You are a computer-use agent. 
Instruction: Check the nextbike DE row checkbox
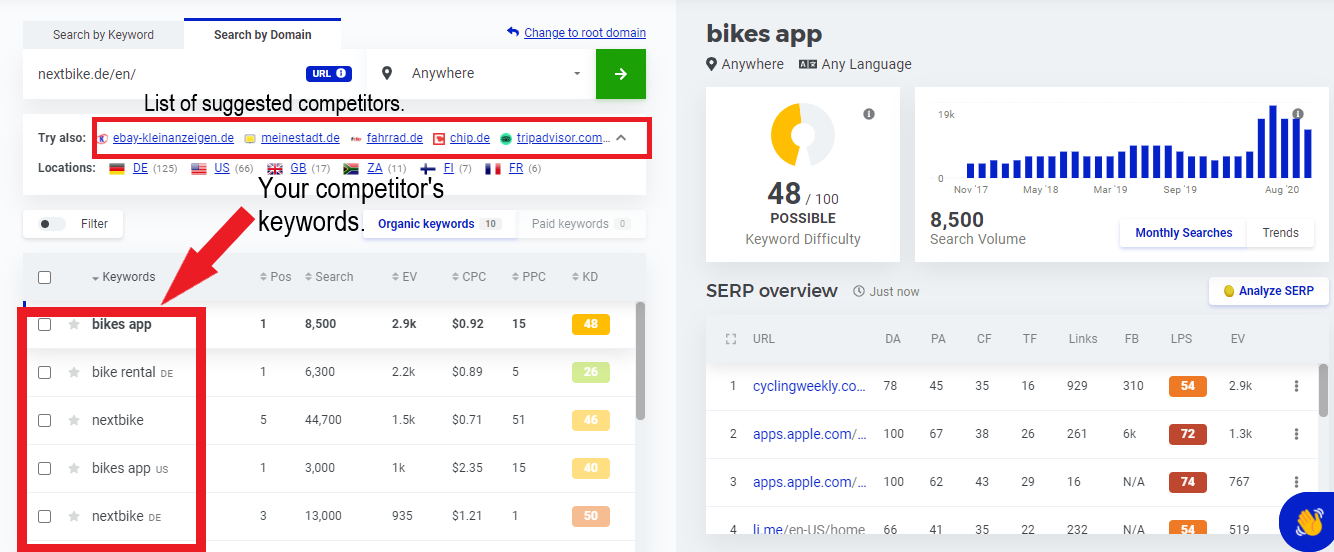(x=44, y=516)
